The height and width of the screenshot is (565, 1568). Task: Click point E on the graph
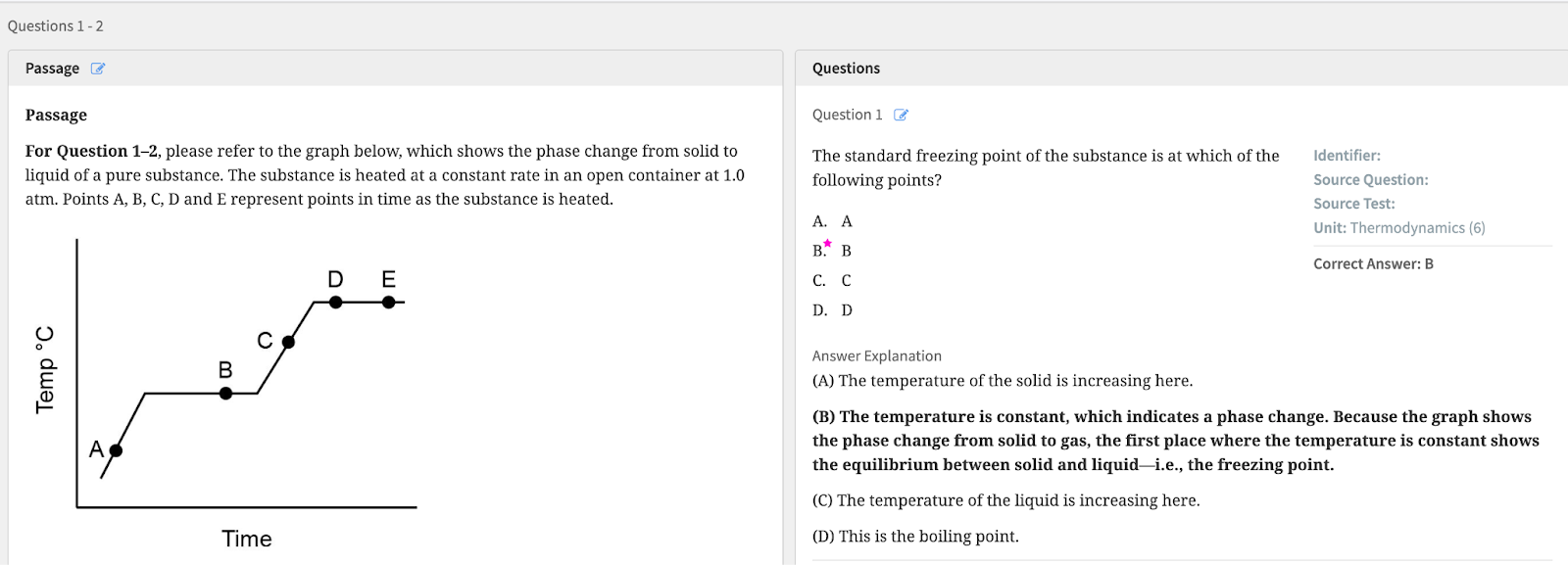(389, 303)
